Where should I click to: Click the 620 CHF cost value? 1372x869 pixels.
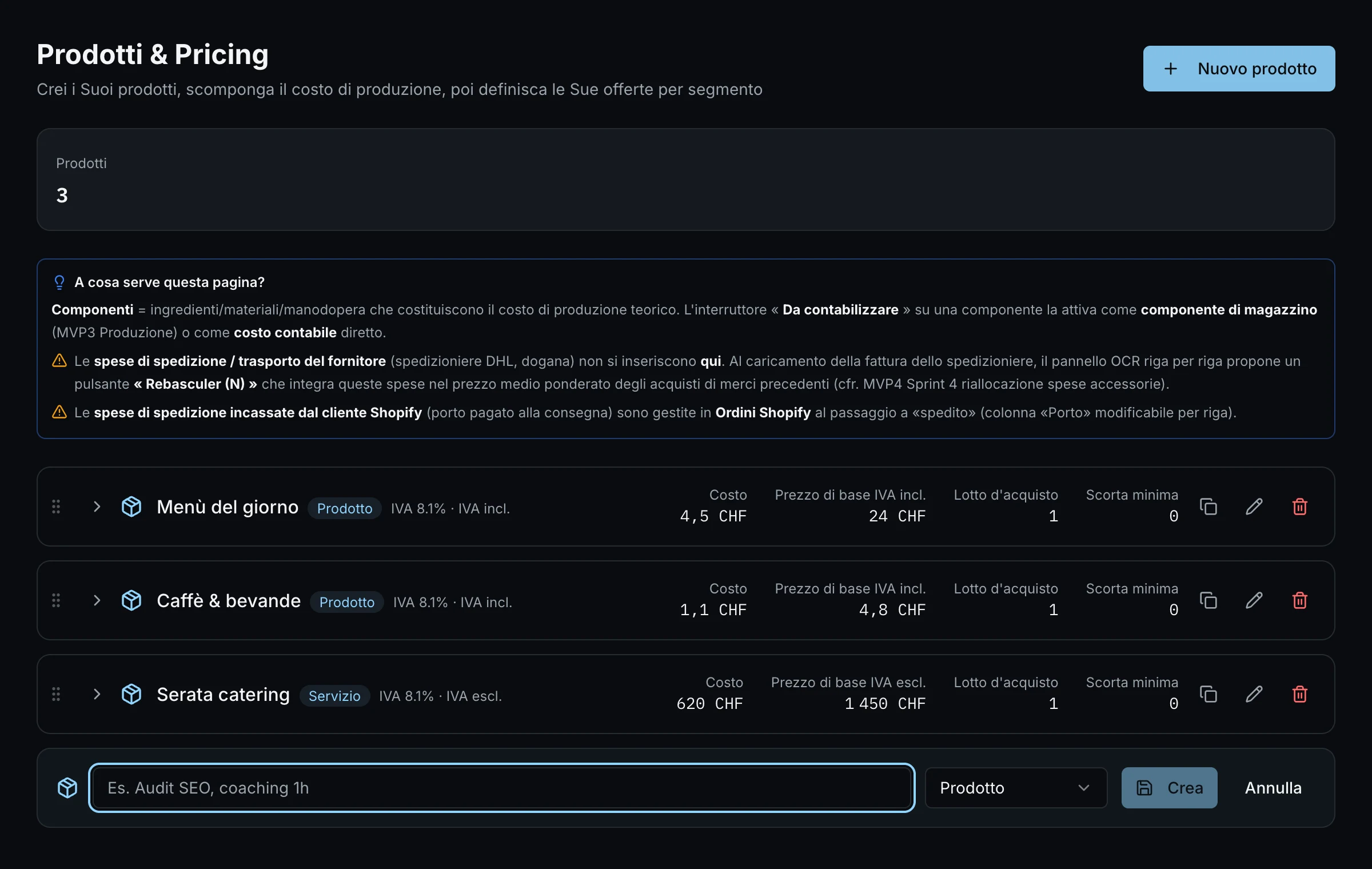tap(709, 704)
